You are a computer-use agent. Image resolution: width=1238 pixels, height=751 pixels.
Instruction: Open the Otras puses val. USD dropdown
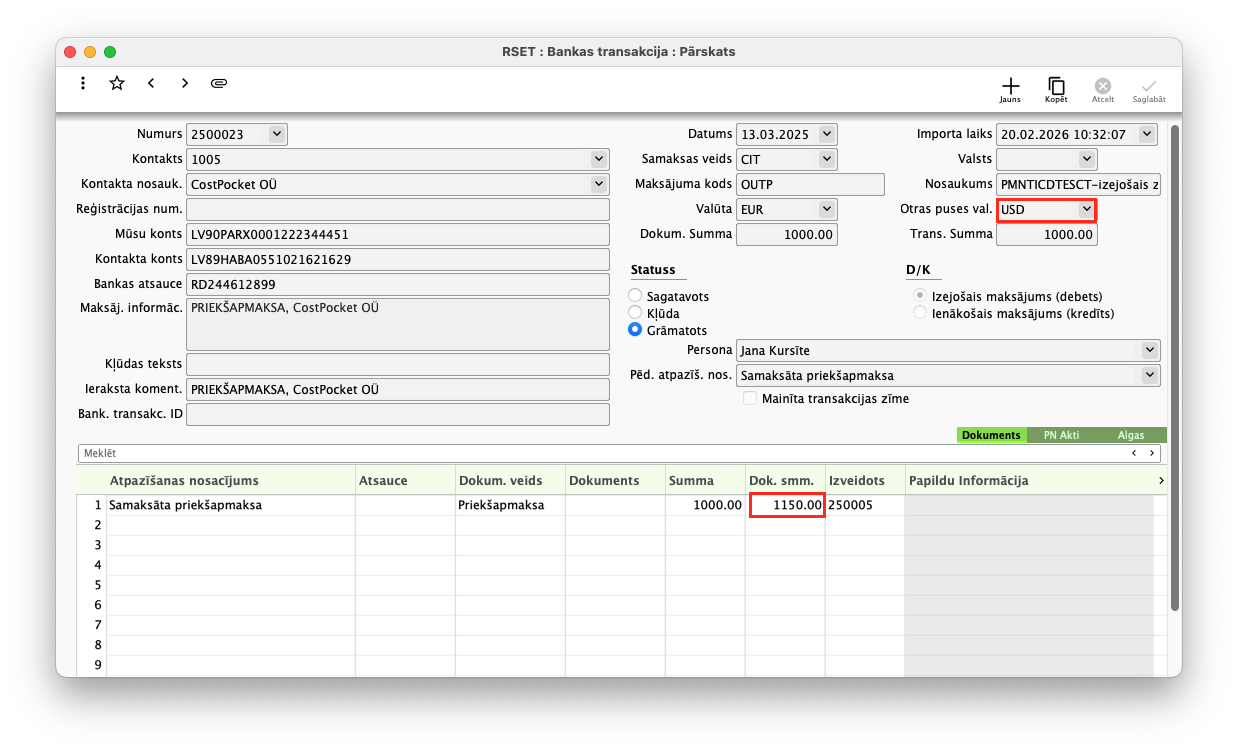1086,209
